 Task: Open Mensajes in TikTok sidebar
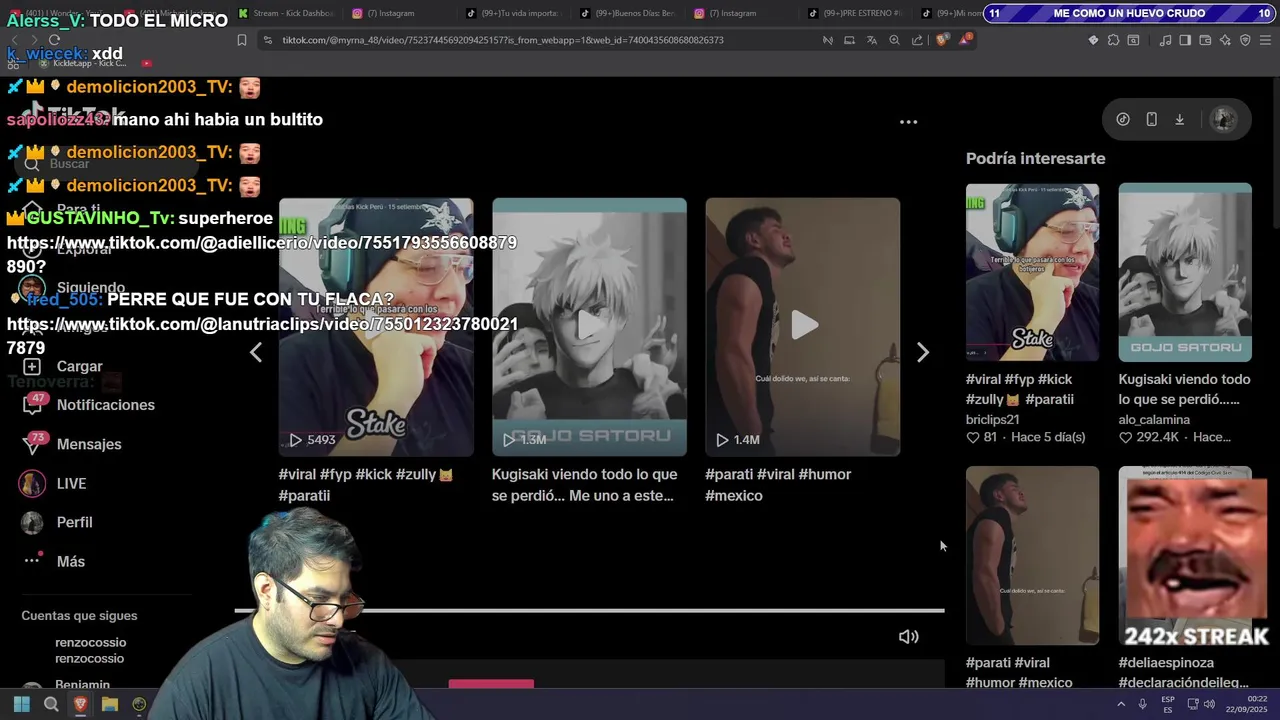pos(73,444)
